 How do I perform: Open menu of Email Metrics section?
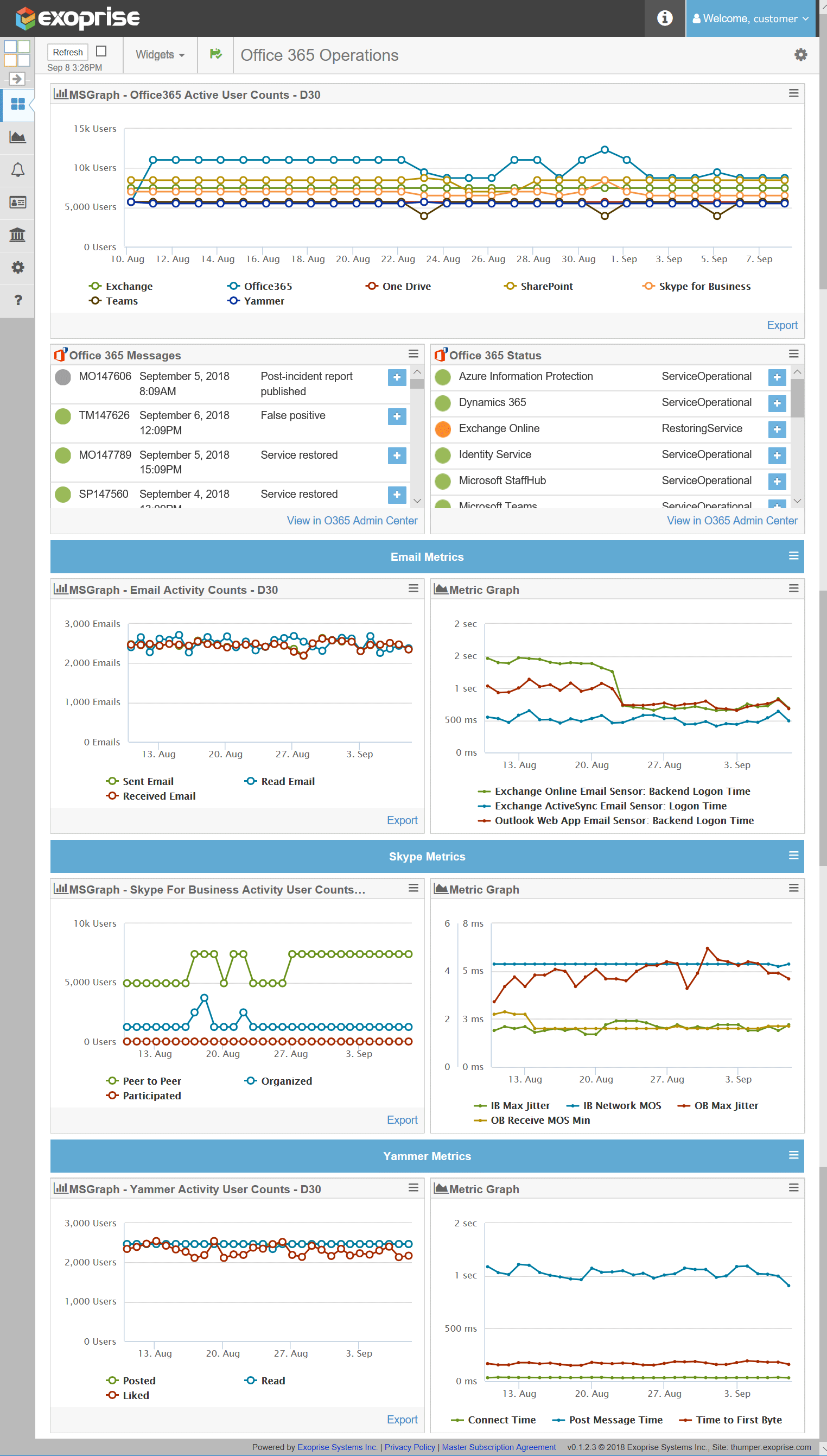[793, 555]
